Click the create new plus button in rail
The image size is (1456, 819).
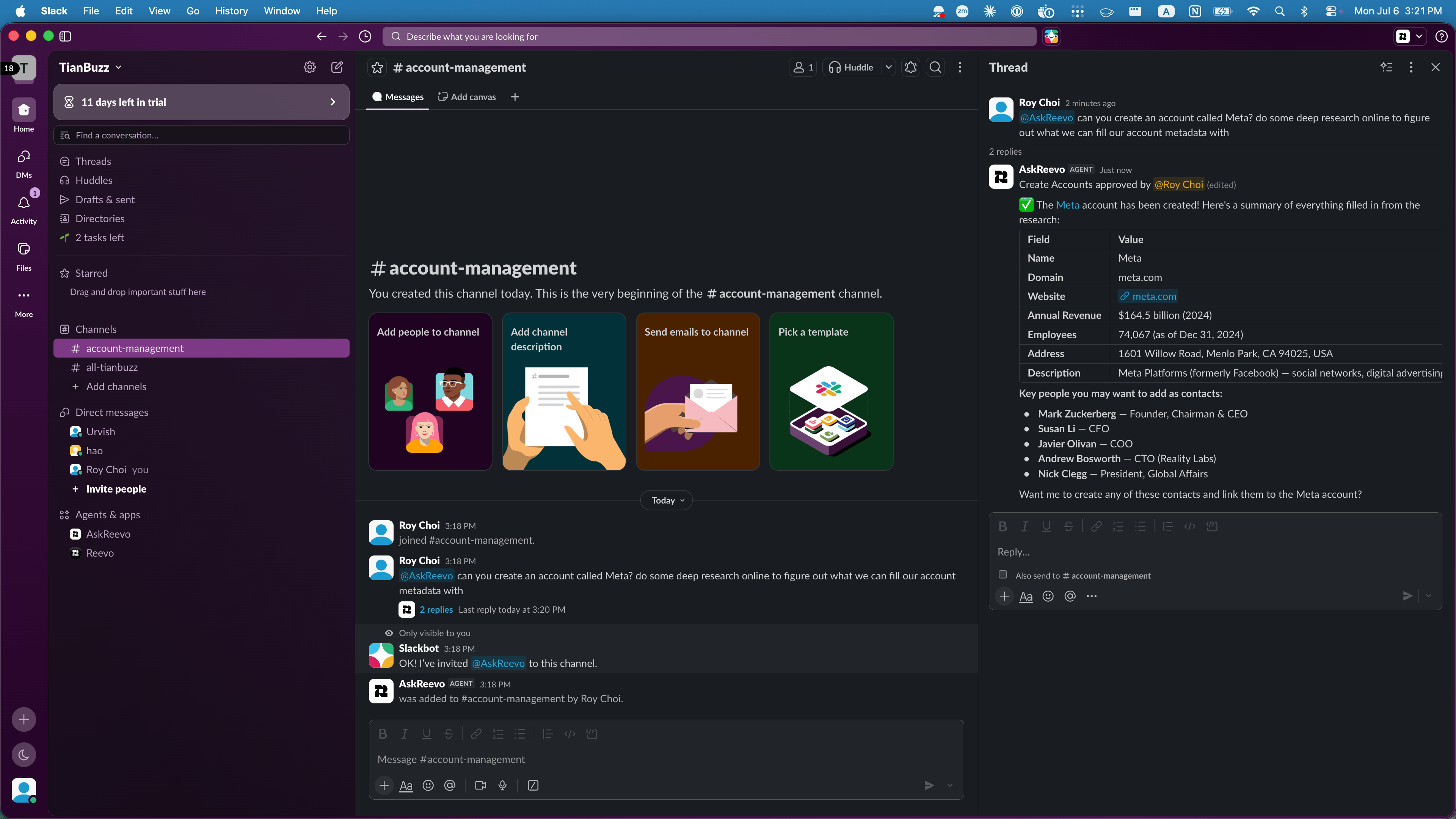tap(24, 719)
